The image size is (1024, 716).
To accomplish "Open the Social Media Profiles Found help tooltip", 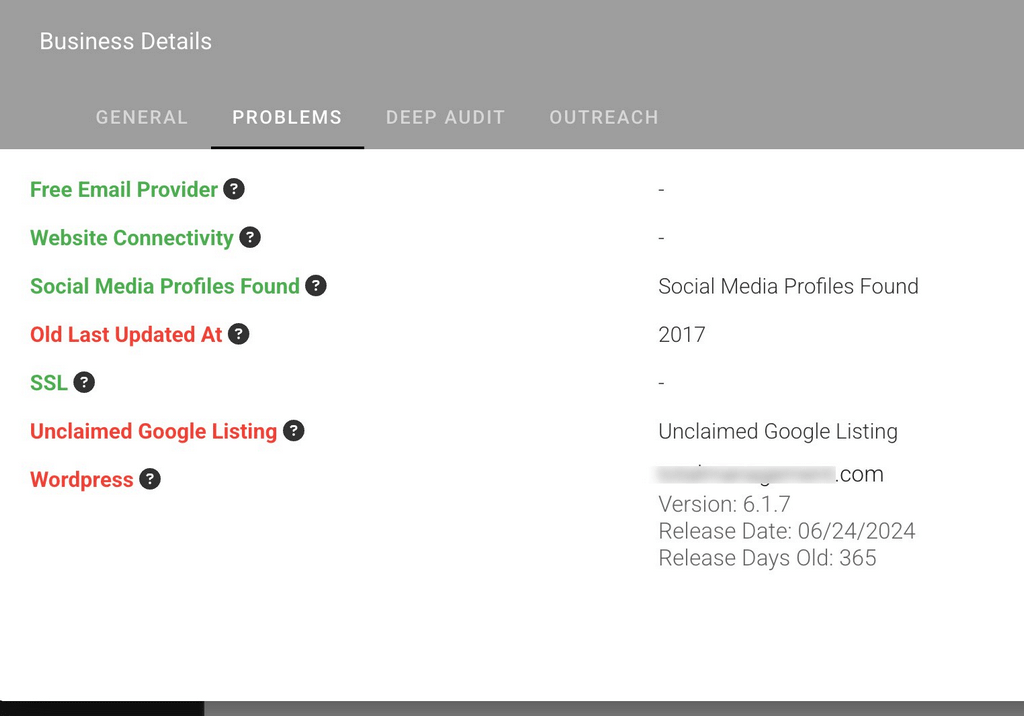I will (x=315, y=286).
